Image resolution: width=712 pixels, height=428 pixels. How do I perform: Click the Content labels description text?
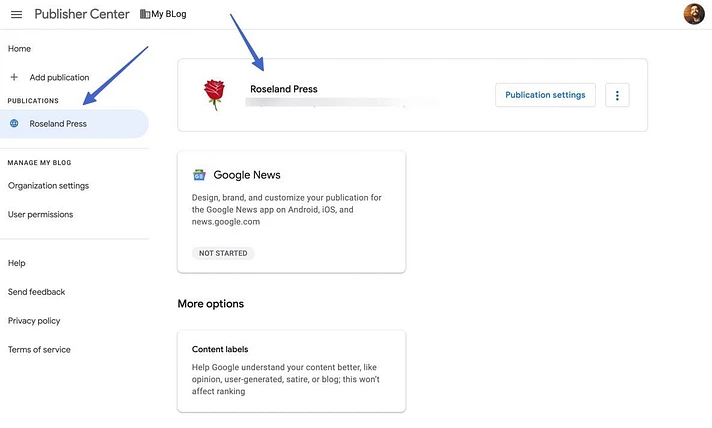[286, 379]
